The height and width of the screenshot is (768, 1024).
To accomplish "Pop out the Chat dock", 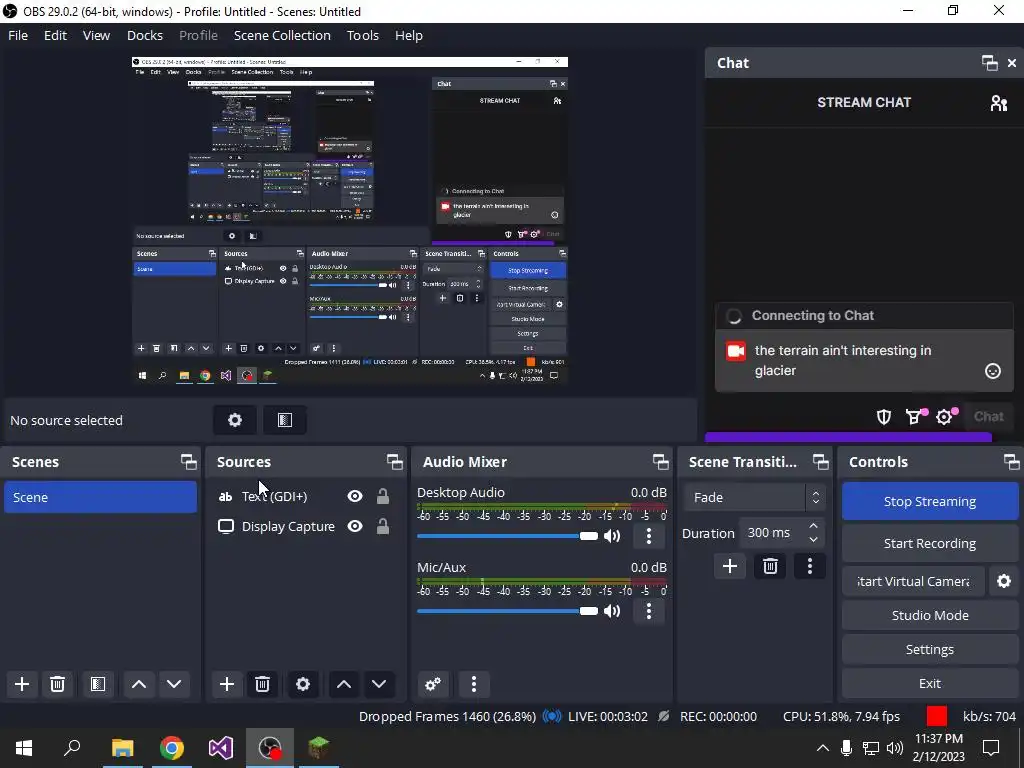I will pos(989,63).
